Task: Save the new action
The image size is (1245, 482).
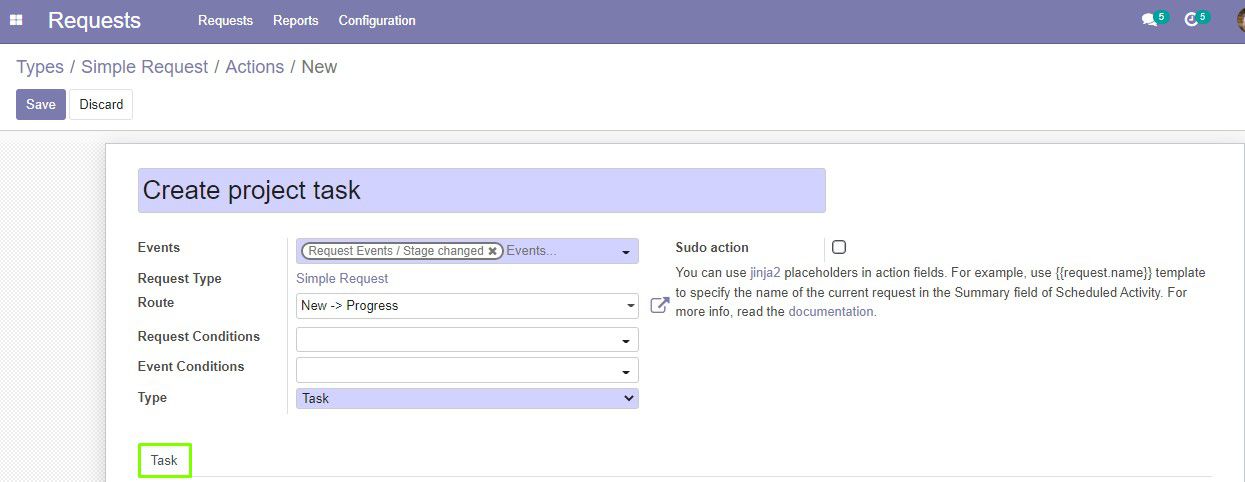Action: click(x=41, y=104)
